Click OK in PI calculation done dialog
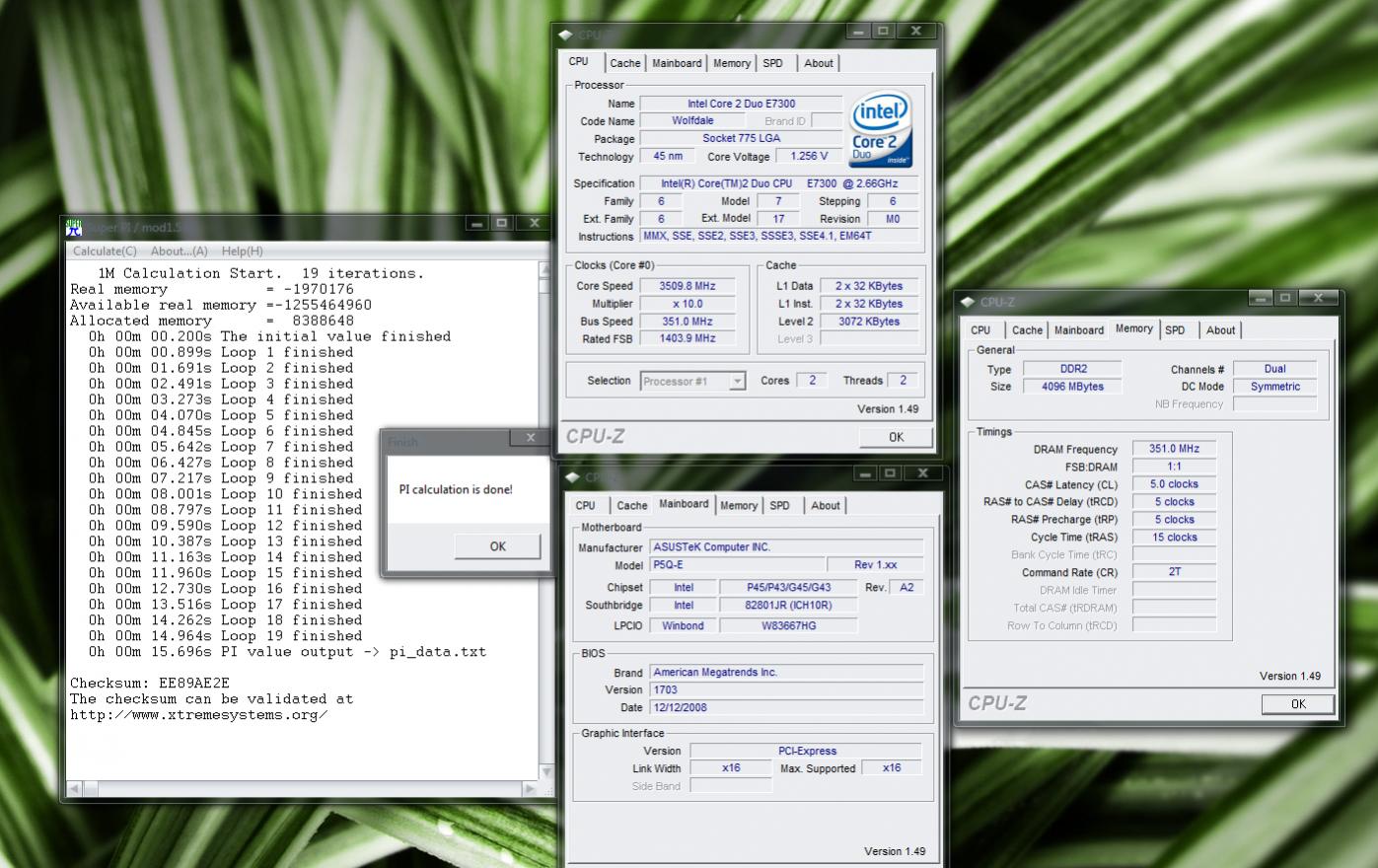Screen dimensions: 1378x868 click(x=497, y=546)
